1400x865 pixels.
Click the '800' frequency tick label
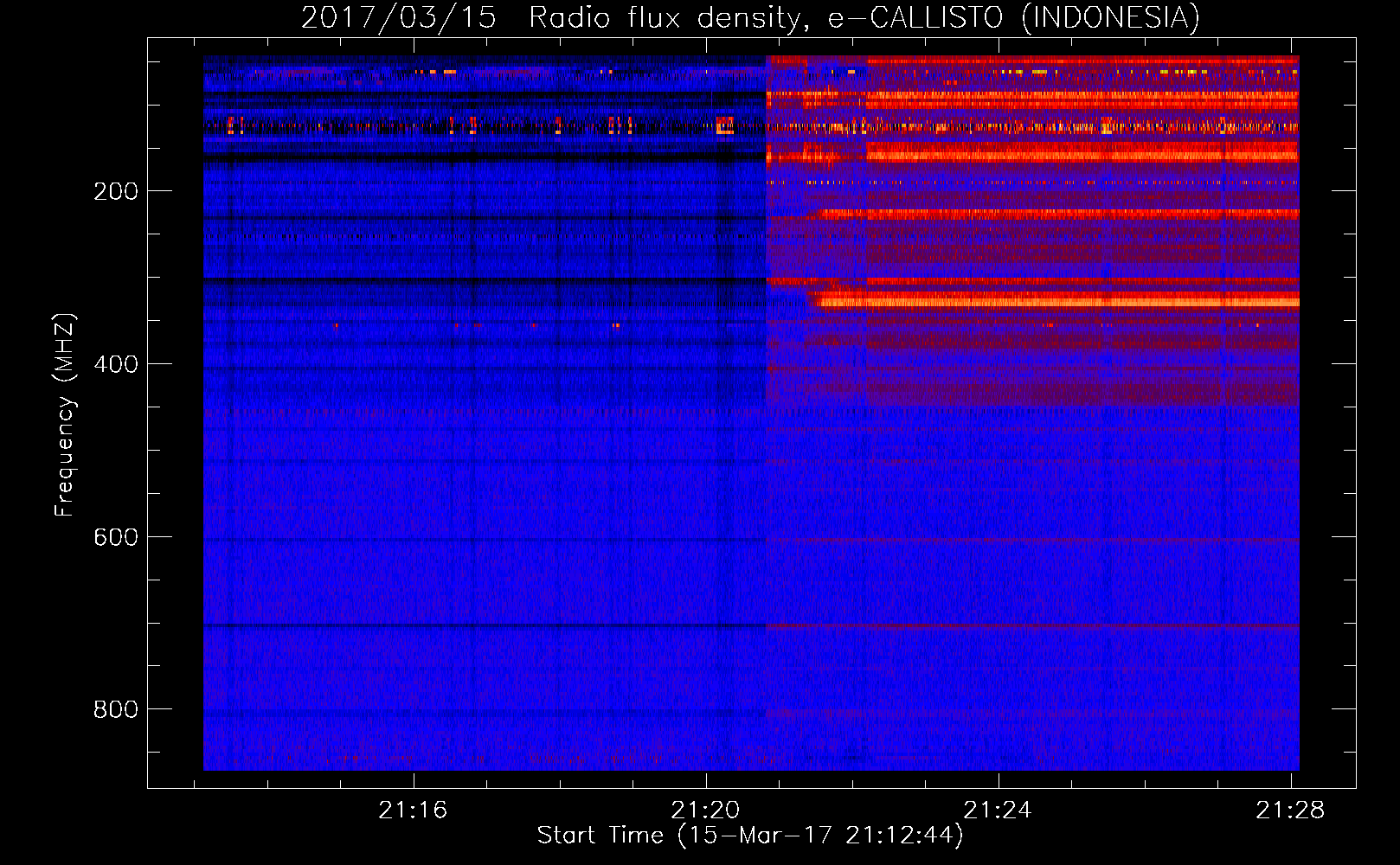click(116, 709)
